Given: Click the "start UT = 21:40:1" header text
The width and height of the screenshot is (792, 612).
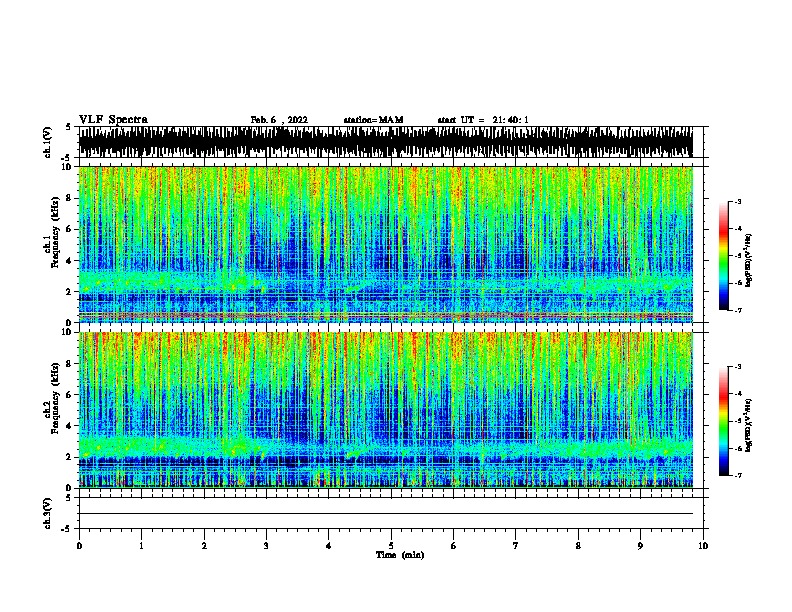Looking at the screenshot, I should point(482,120).
